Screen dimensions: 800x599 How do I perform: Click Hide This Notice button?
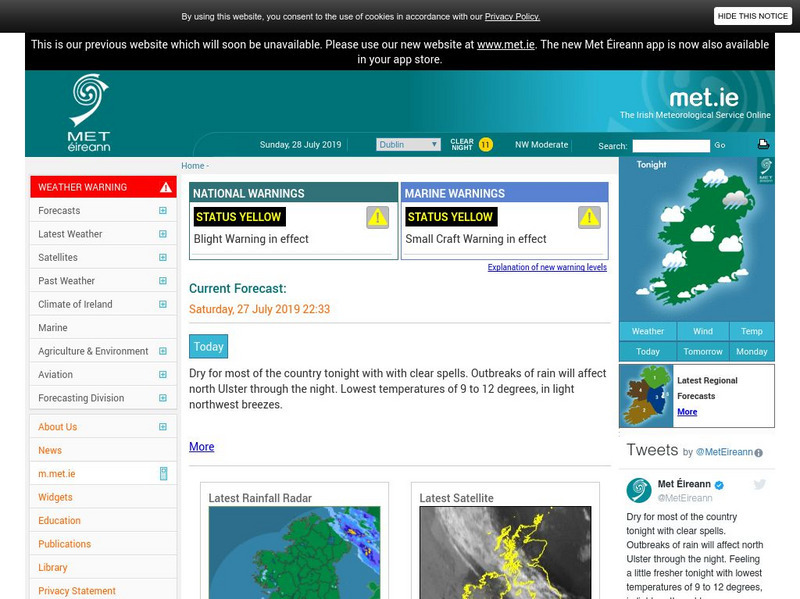coord(753,16)
